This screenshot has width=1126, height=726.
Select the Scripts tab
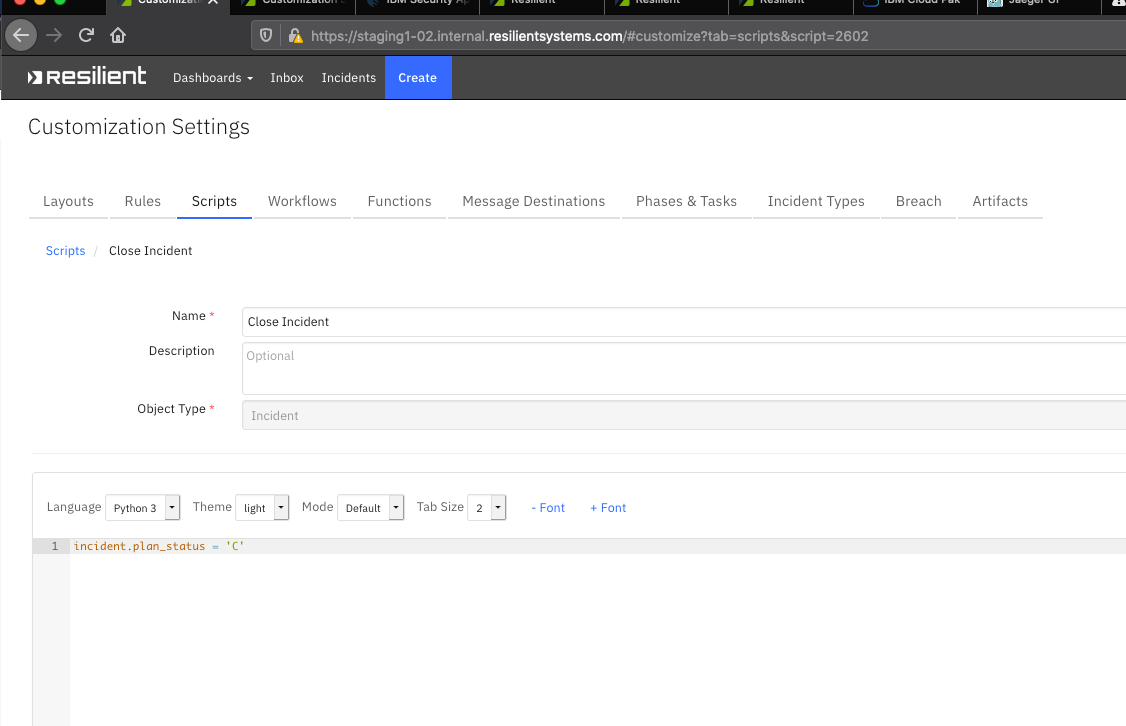pyautogui.click(x=214, y=201)
